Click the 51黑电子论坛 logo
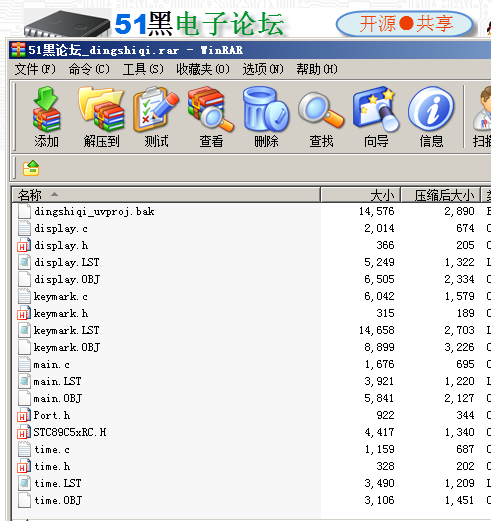 point(199,23)
